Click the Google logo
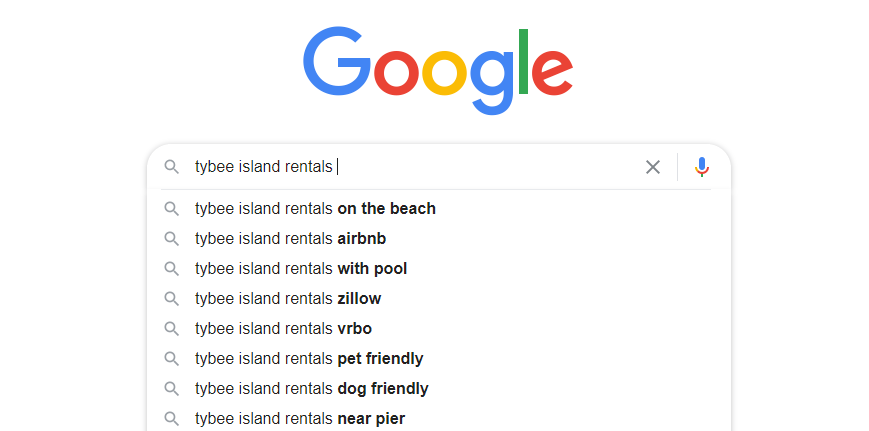The width and height of the screenshot is (869, 431). pyautogui.click(x=438, y=70)
